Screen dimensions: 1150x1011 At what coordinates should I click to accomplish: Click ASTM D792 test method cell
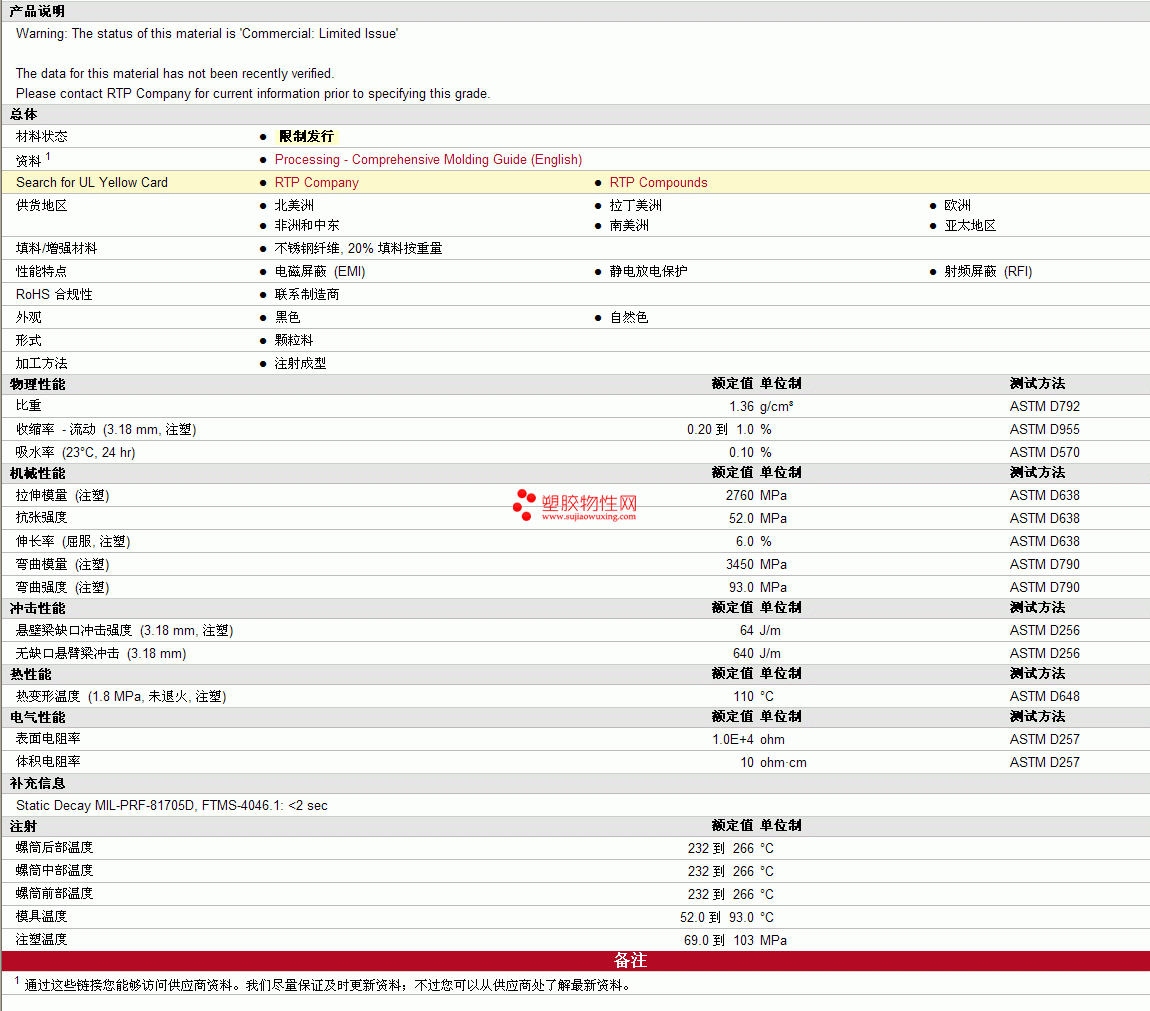tap(1044, 406)
